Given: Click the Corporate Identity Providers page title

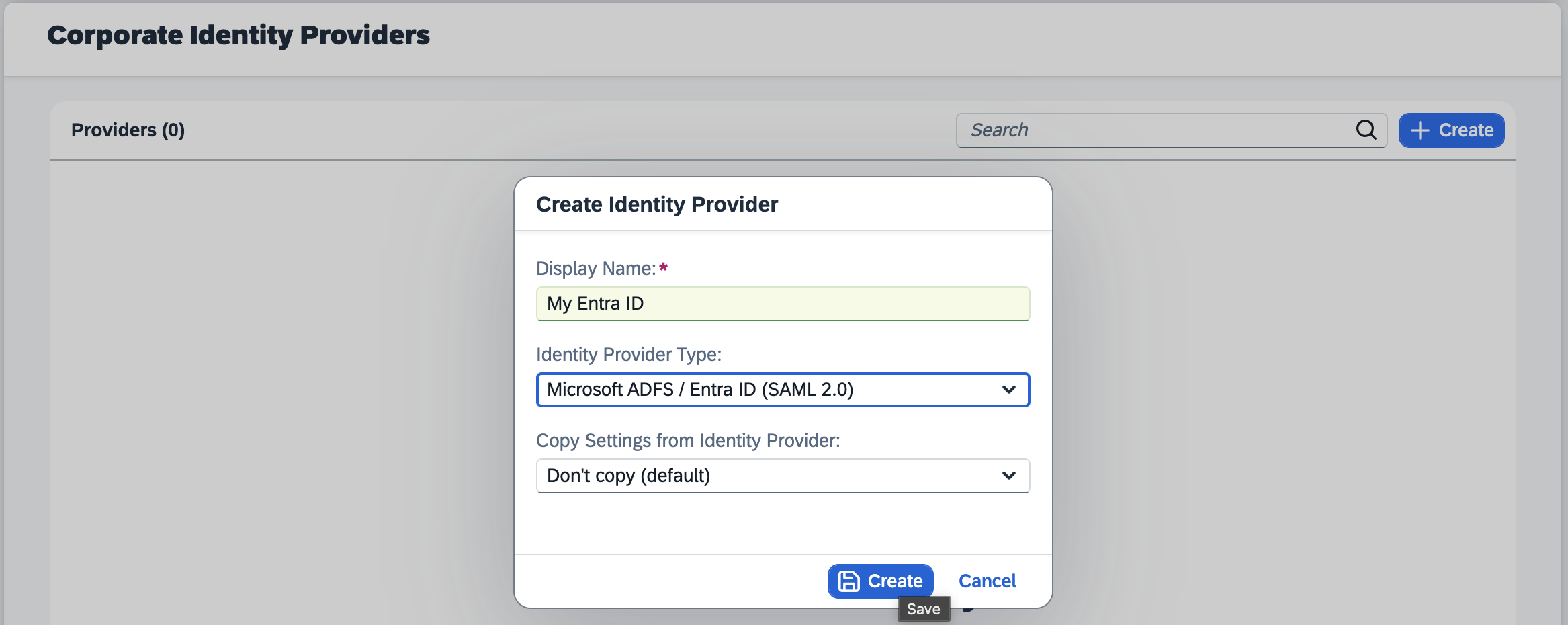Looking at the screenshot, I should point(238,35).
